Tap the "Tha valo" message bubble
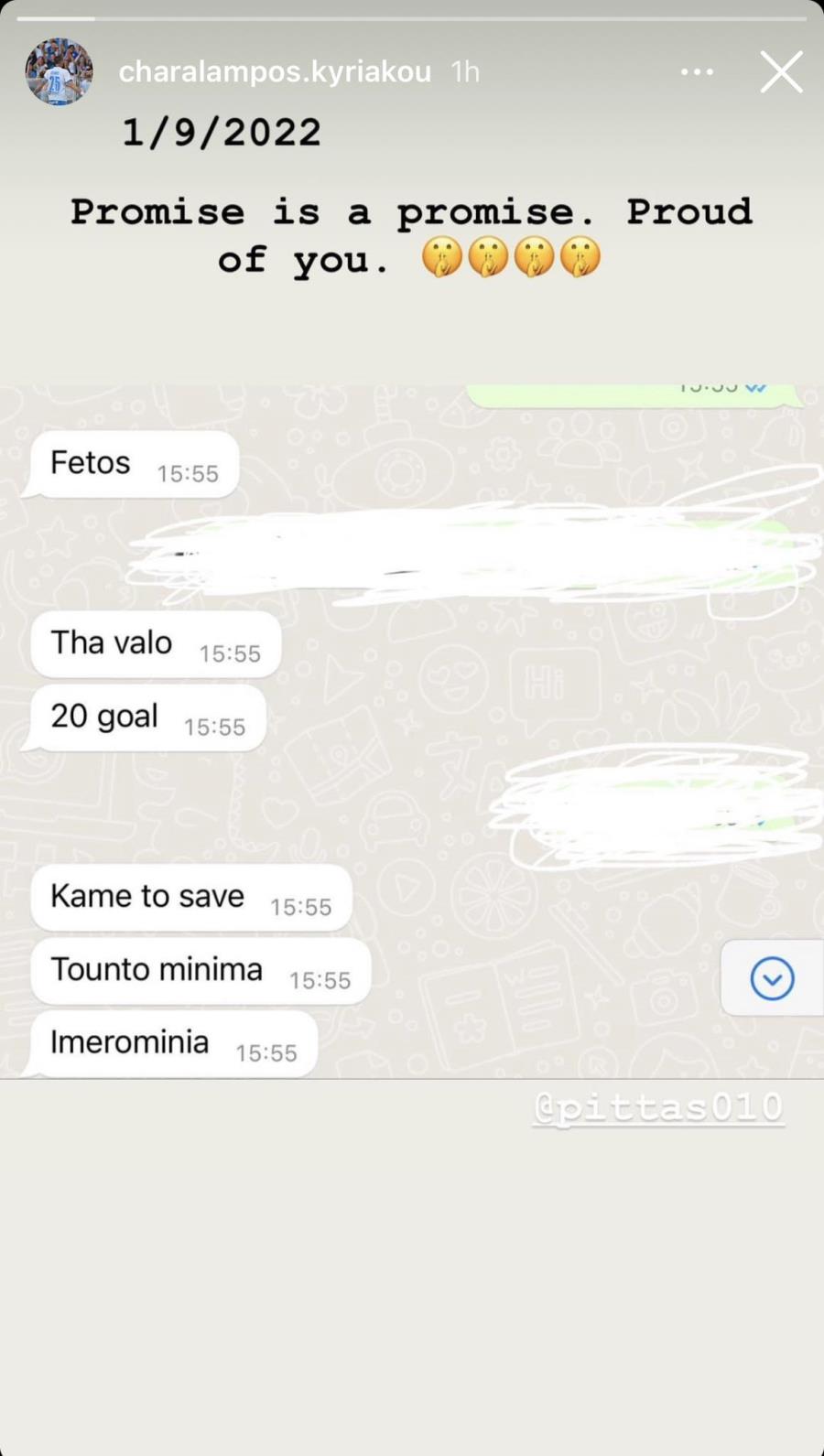The image size is (824, 1456). [156, 644]
